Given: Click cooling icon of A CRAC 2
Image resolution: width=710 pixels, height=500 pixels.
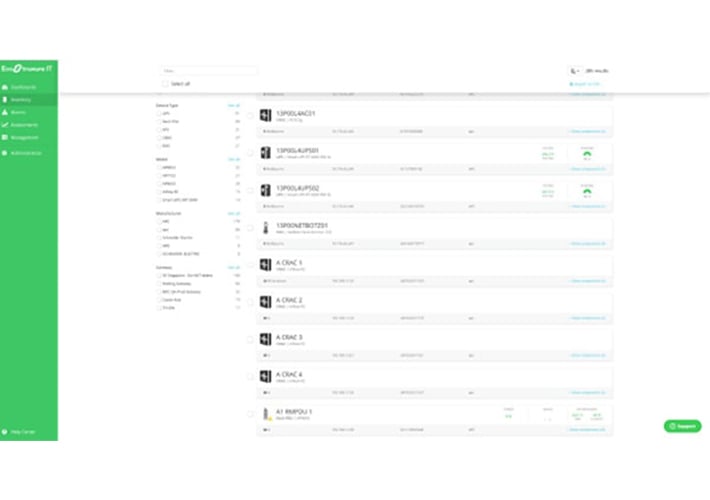Looking at the screenshot, I should click(266, 302).
